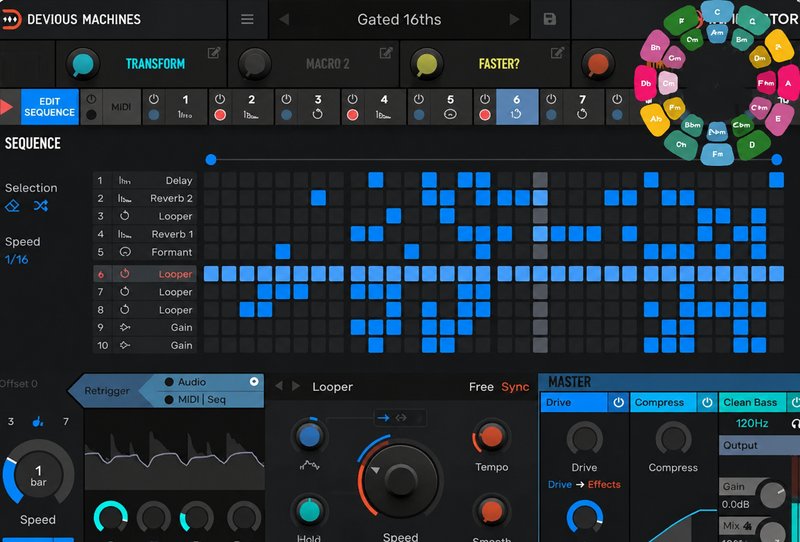Randomize selection with the shuffle icon
800x542 pixels.
(41, 206)
